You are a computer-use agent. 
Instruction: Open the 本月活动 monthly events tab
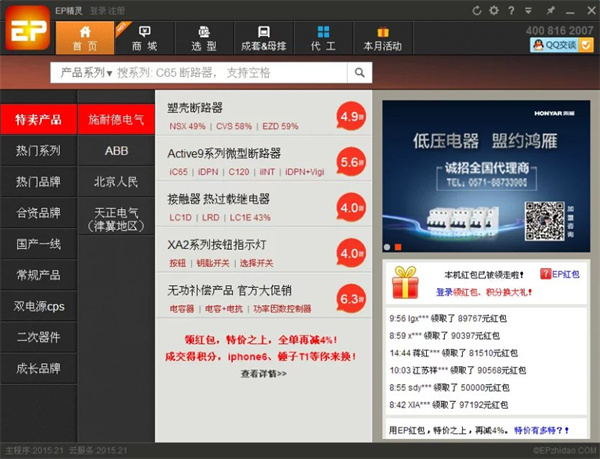383,38
